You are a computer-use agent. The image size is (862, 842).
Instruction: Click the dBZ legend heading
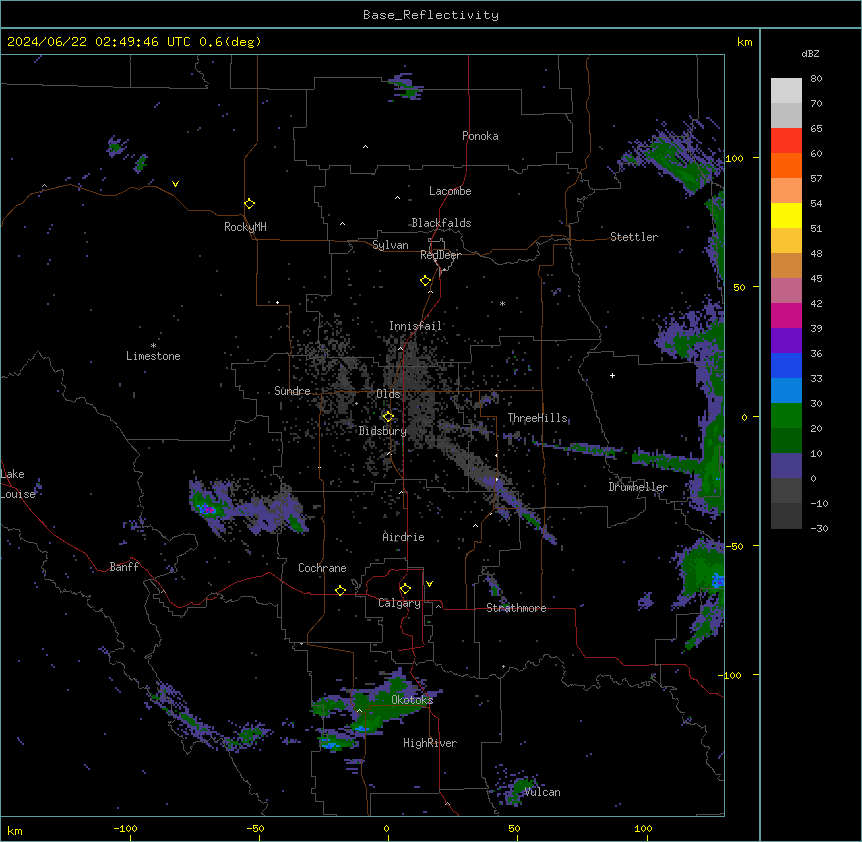click(x=810, y=54)
